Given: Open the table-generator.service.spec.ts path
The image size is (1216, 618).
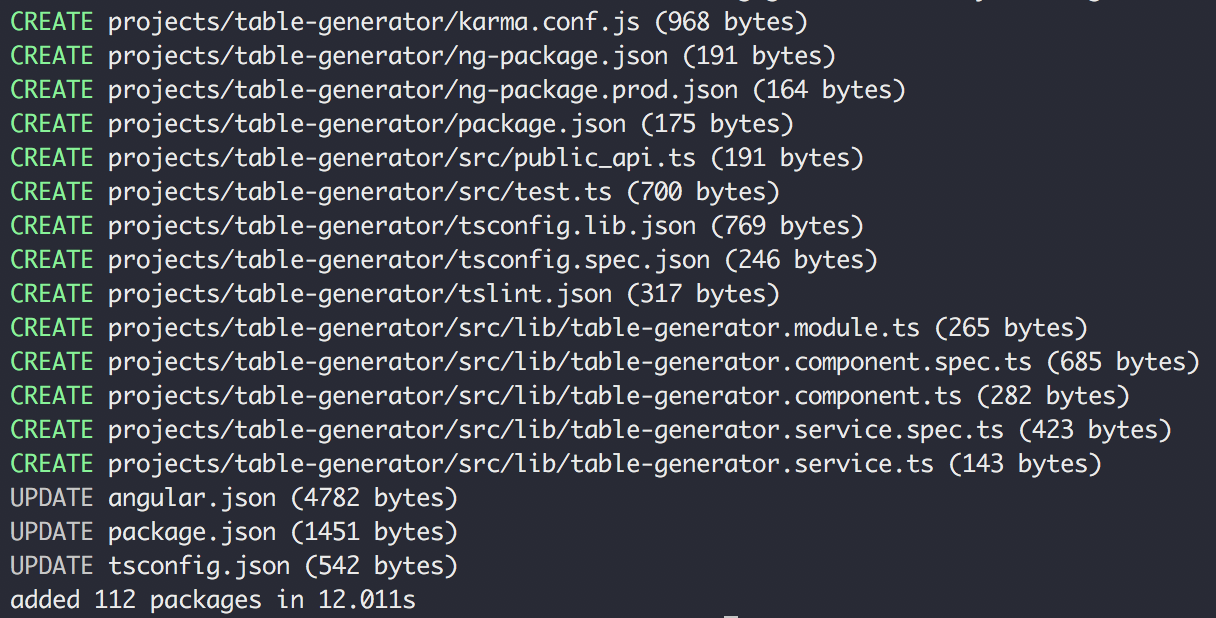Looking at the screenshot, I should coord(556,430).
